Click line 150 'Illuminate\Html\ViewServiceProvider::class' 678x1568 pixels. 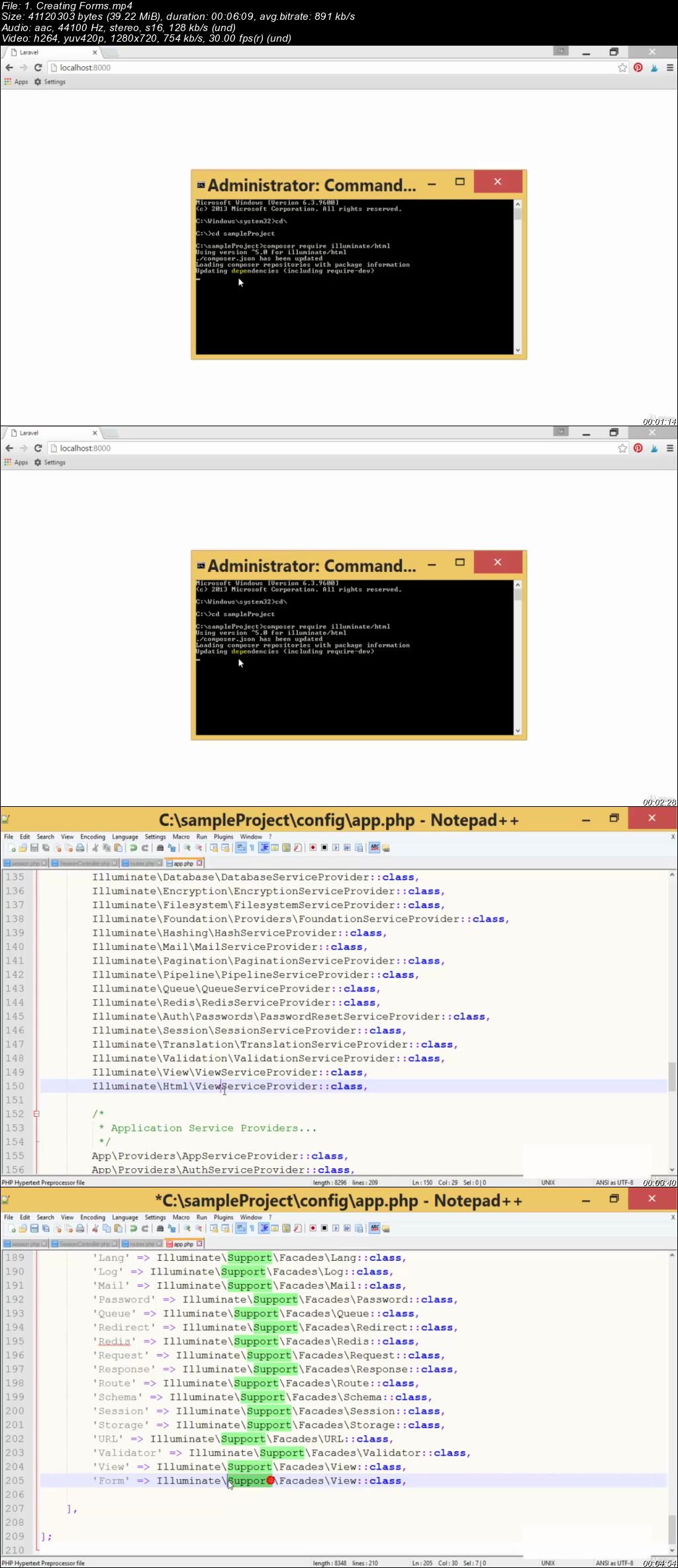(x=230, y=1086)
